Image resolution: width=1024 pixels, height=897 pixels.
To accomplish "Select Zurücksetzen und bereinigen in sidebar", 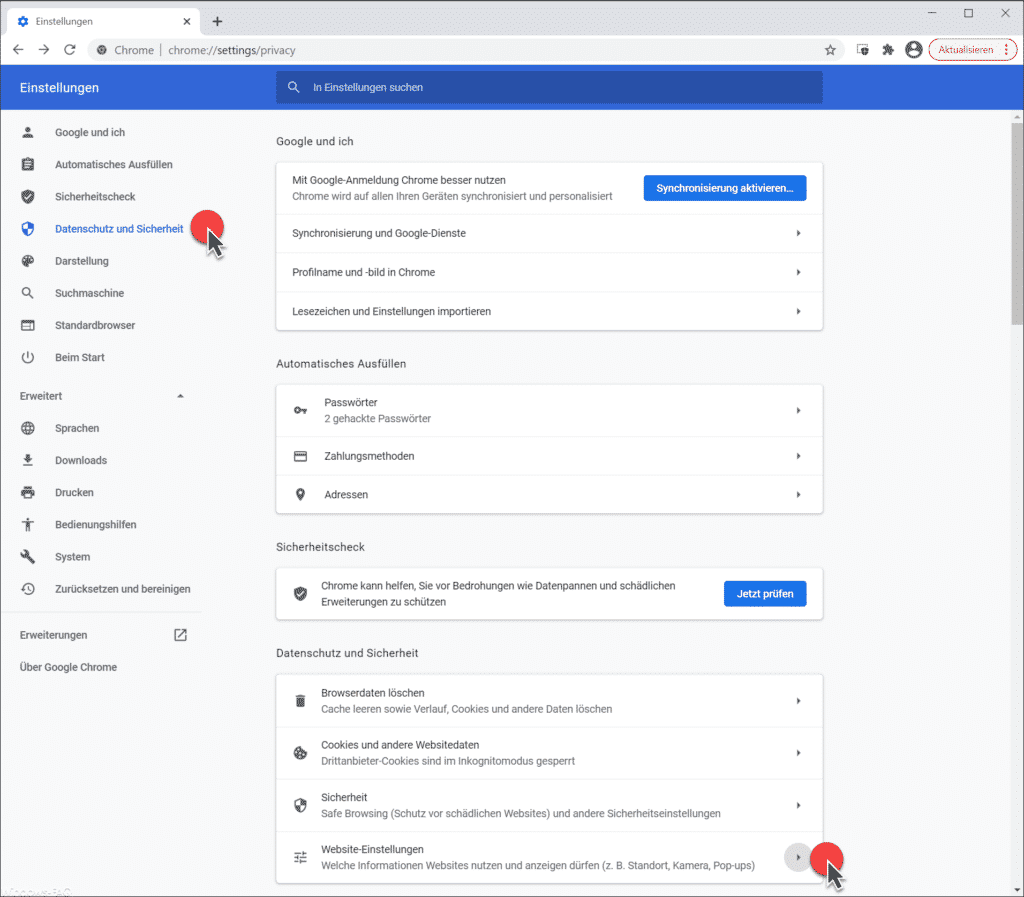I will pyautogui.click(x=123, y=589).
